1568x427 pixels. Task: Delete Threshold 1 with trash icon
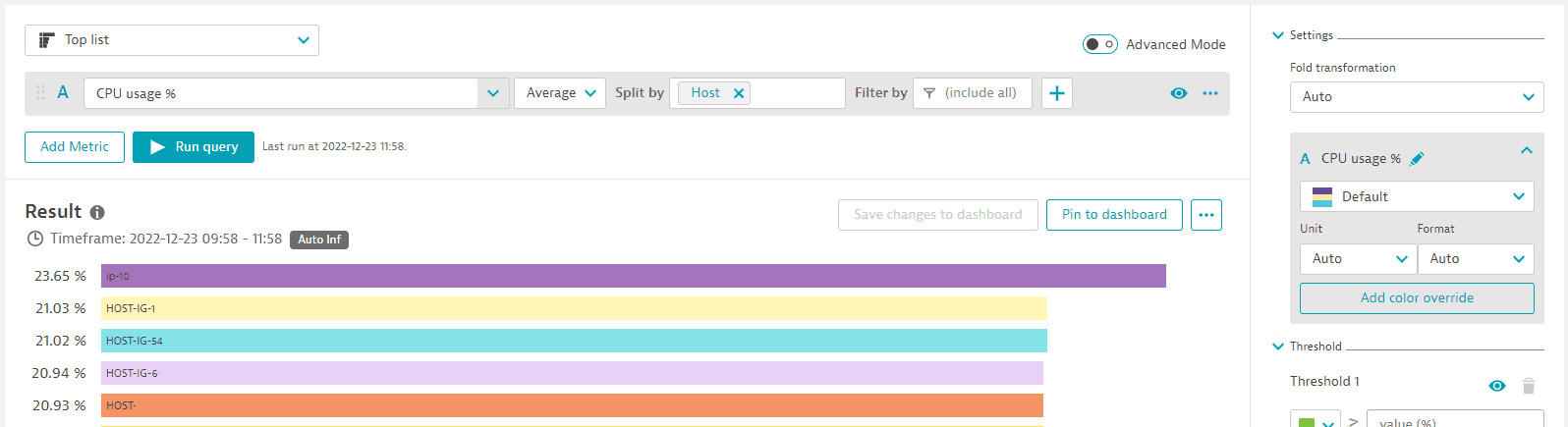coord(1528,386)
